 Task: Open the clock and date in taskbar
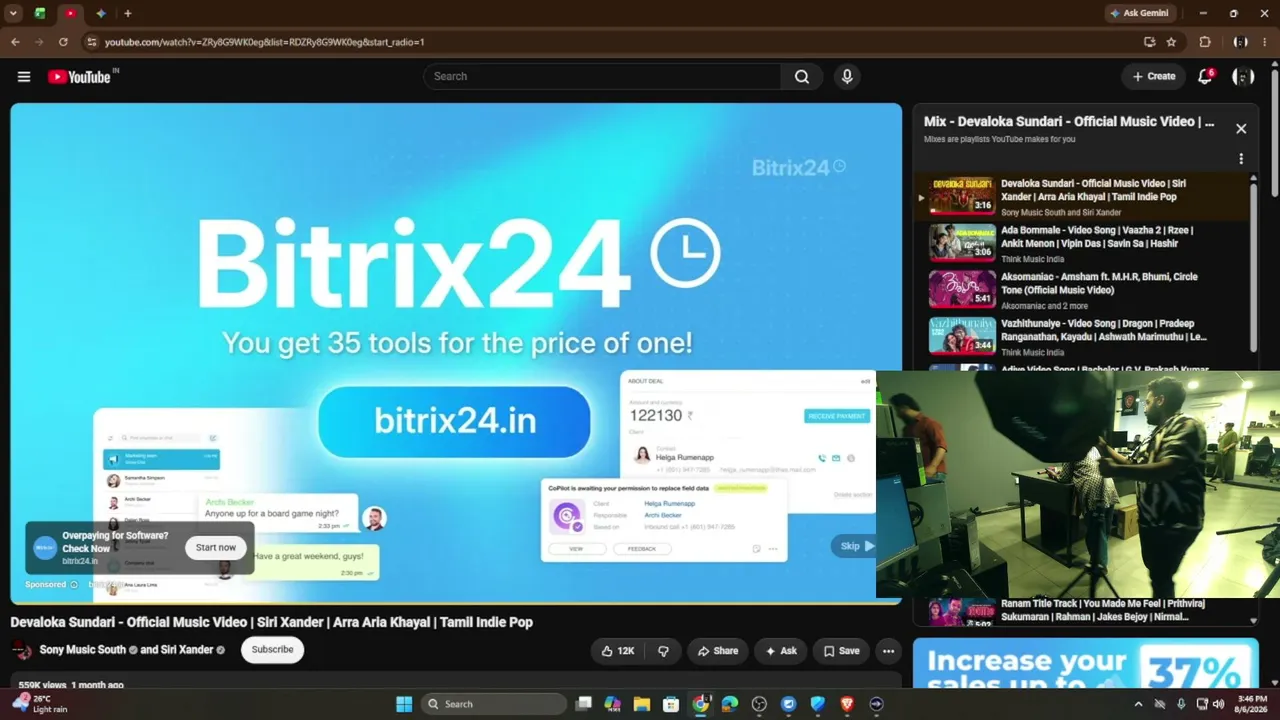[x=1252, y=704]
